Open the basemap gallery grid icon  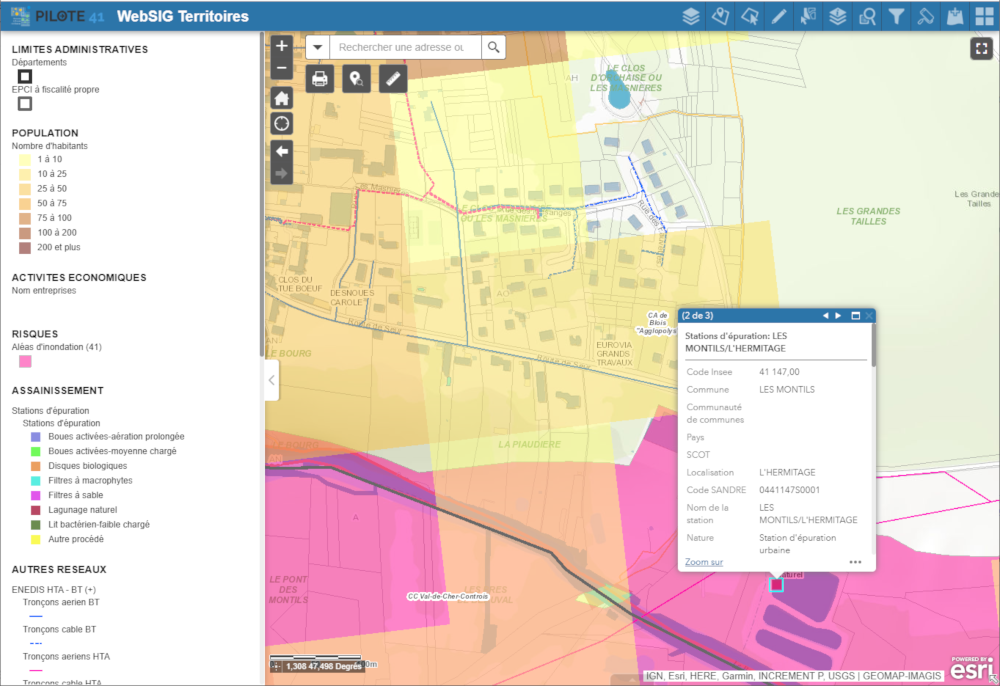(984, 16)
